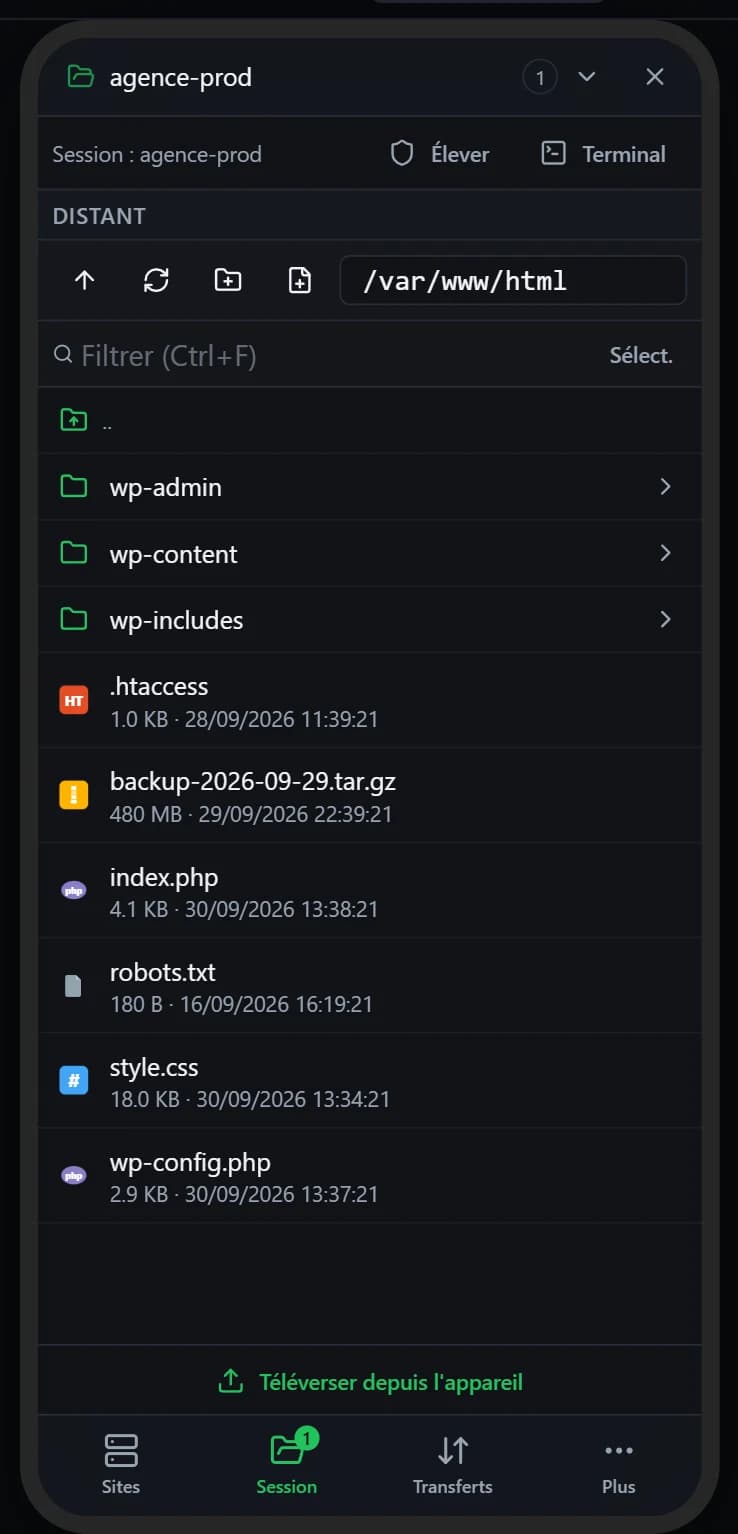
Task: Click the agence-prod title text
Action: pyautogui.click(x=181, y=77)
